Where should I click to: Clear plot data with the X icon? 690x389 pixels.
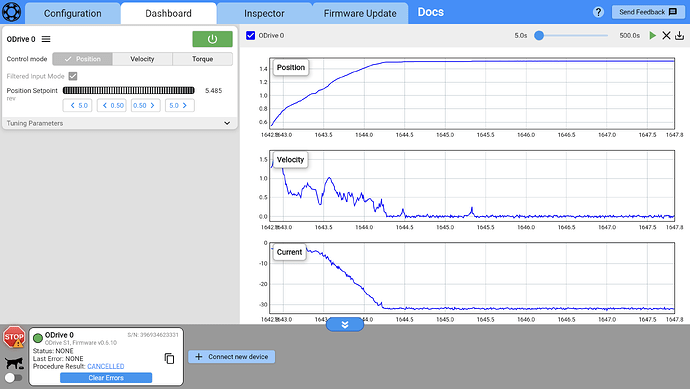point(666,36)
